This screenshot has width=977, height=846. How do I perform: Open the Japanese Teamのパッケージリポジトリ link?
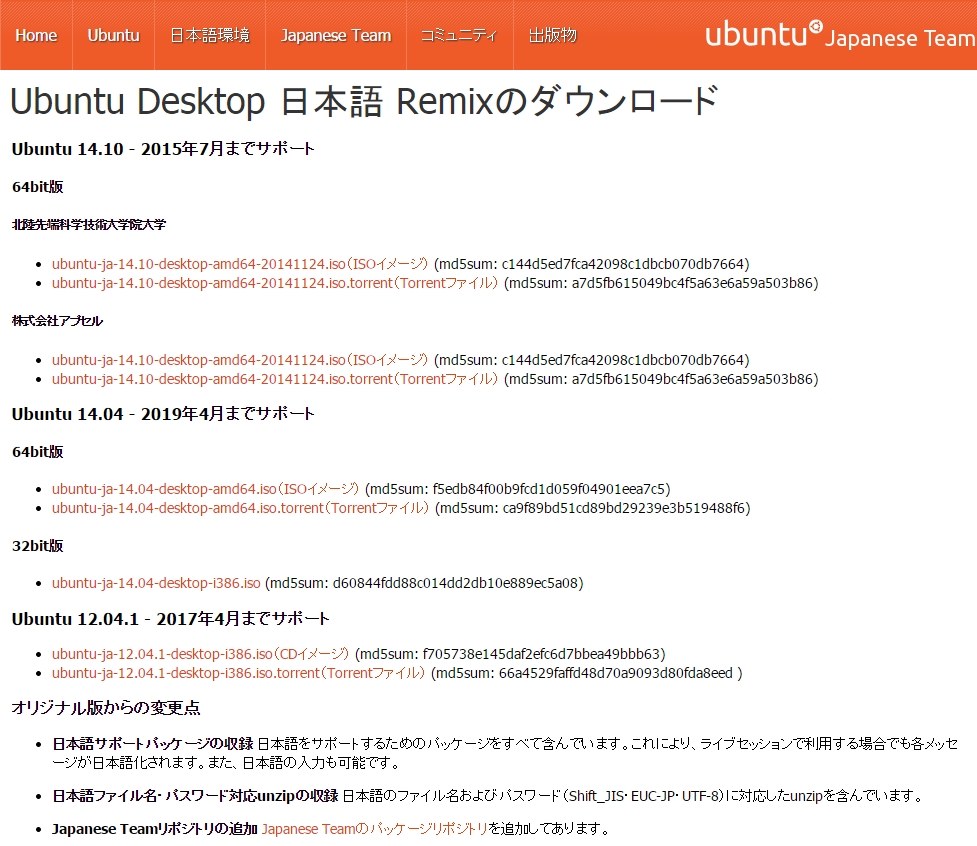374,829
